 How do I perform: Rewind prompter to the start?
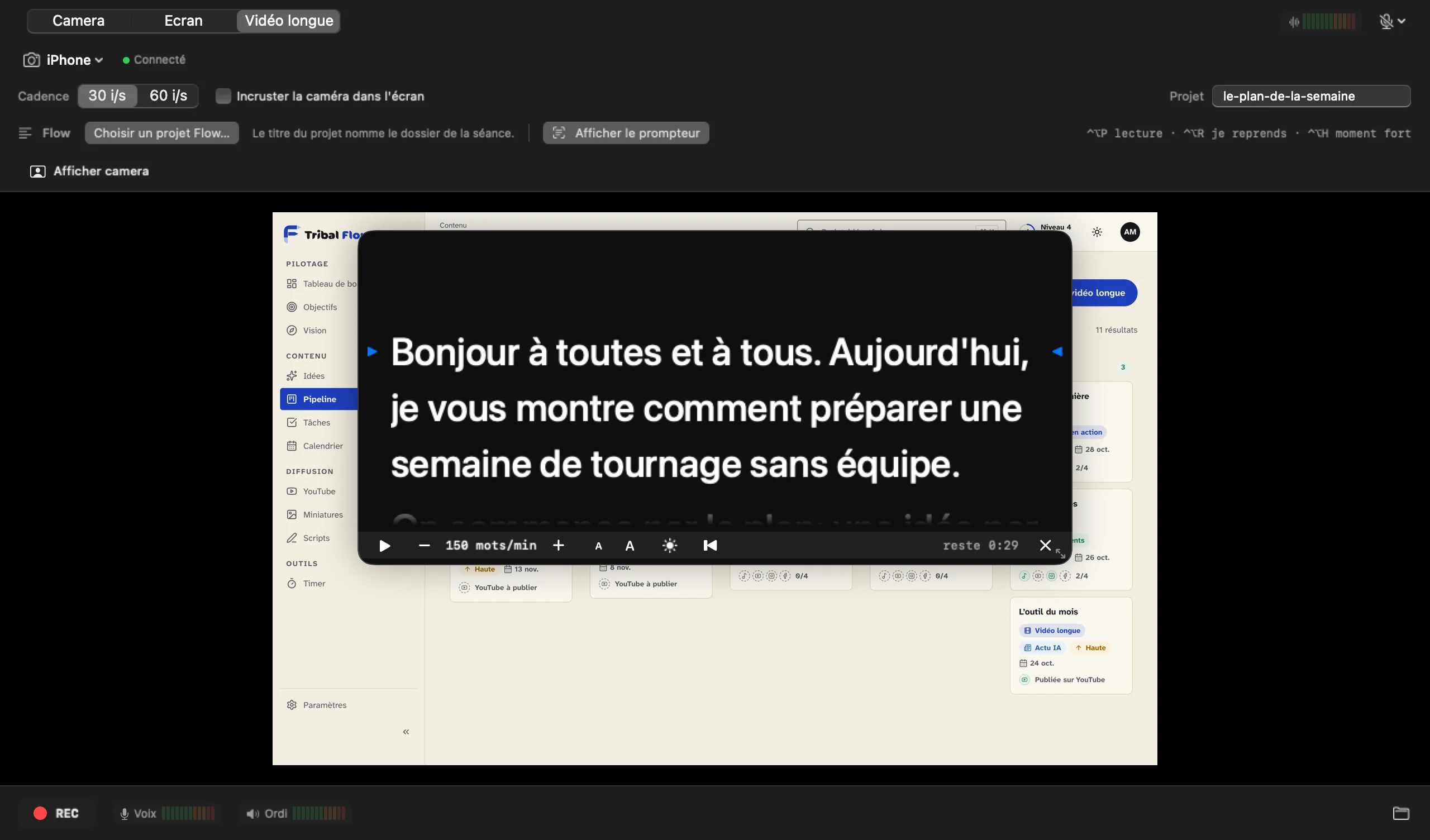pos(710,546)
